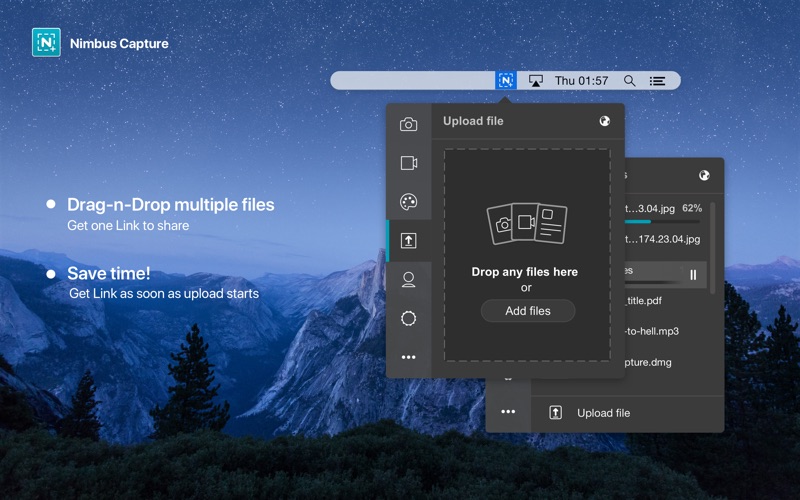The width and height of the screenshot is (800, 500).
Task: Open the three-dot more options in front sidebar
Action: pyautogui.click(x=408, y=357)
